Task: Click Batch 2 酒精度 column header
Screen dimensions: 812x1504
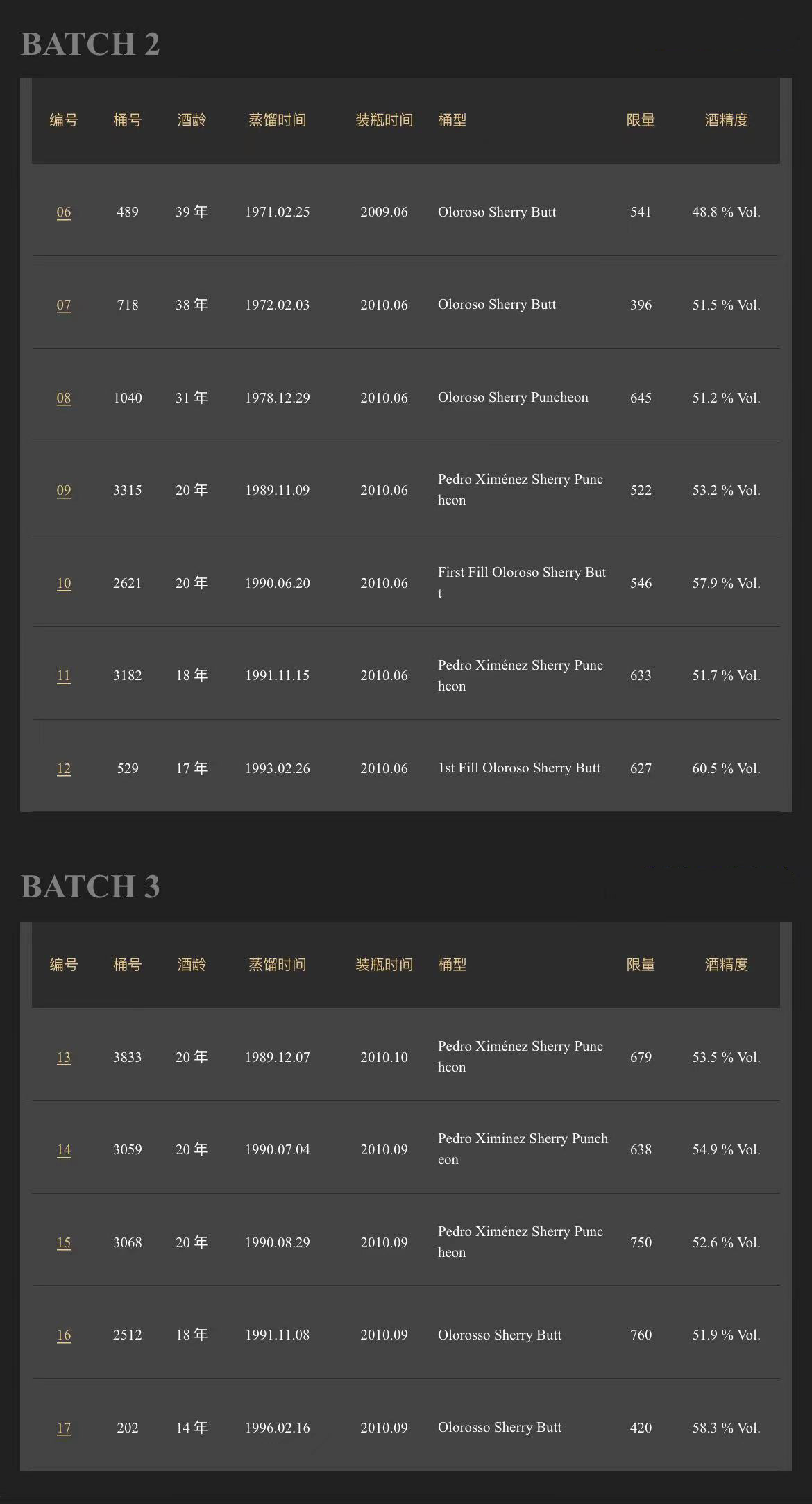Action: point(726,120)
